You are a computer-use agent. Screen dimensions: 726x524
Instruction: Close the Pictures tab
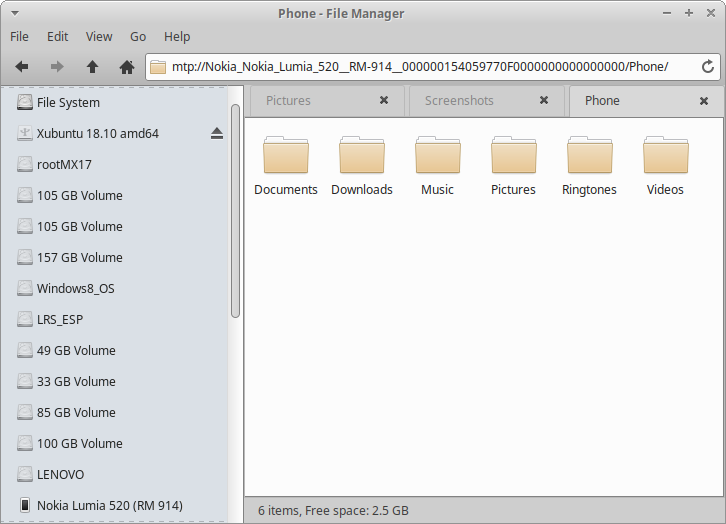pyautogui.click(x=384, y=100)
